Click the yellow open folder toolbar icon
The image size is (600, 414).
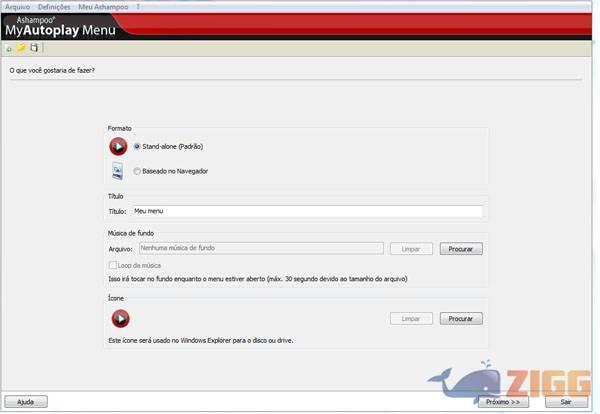[21, 48]
